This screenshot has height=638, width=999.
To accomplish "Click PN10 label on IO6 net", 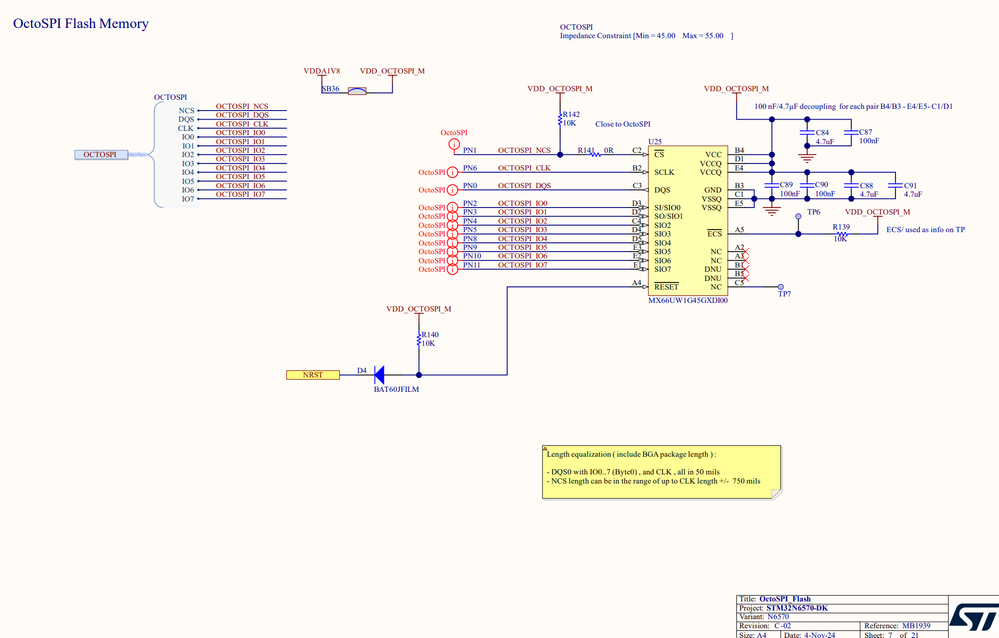I will pyautogui.click(x=472, y=256).
